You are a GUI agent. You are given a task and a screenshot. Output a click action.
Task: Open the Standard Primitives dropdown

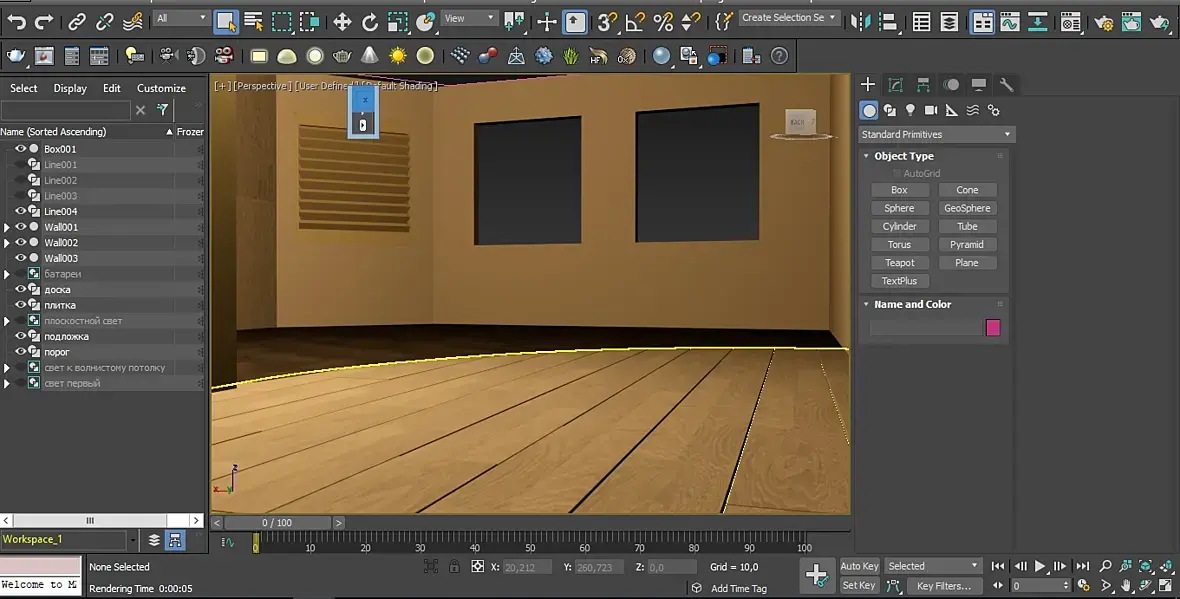pyautogui.click(x=936, y=134)
